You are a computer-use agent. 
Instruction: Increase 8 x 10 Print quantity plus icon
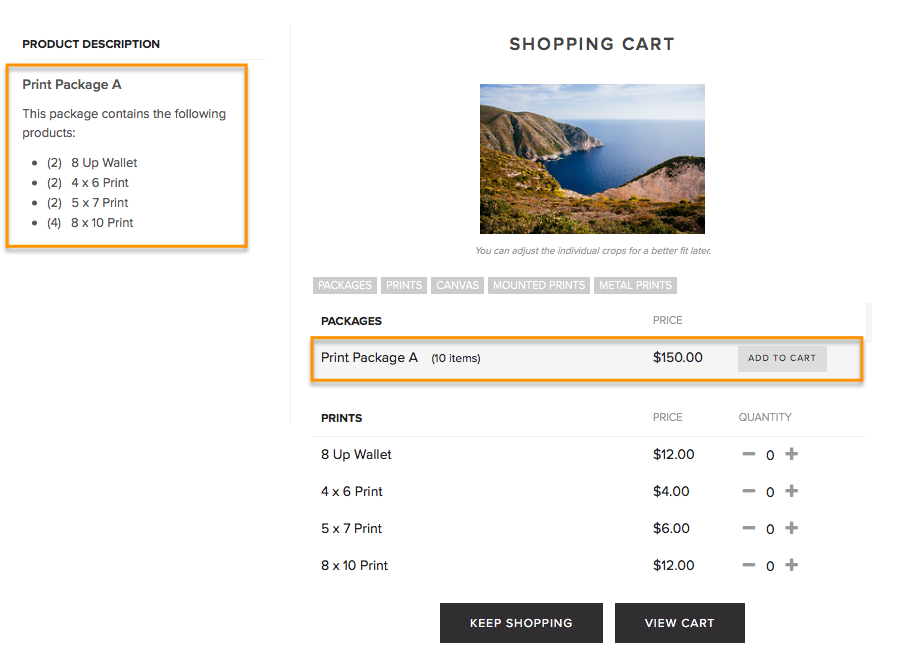tap(791, 565)
